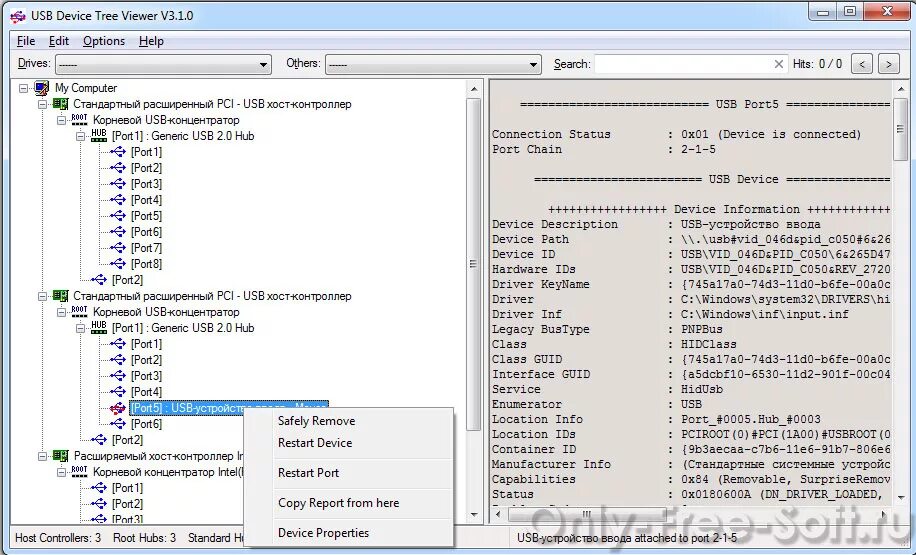Screen dimensions: 916x555
Task: Click the My Computer icon
Action: tap(41, 88)
